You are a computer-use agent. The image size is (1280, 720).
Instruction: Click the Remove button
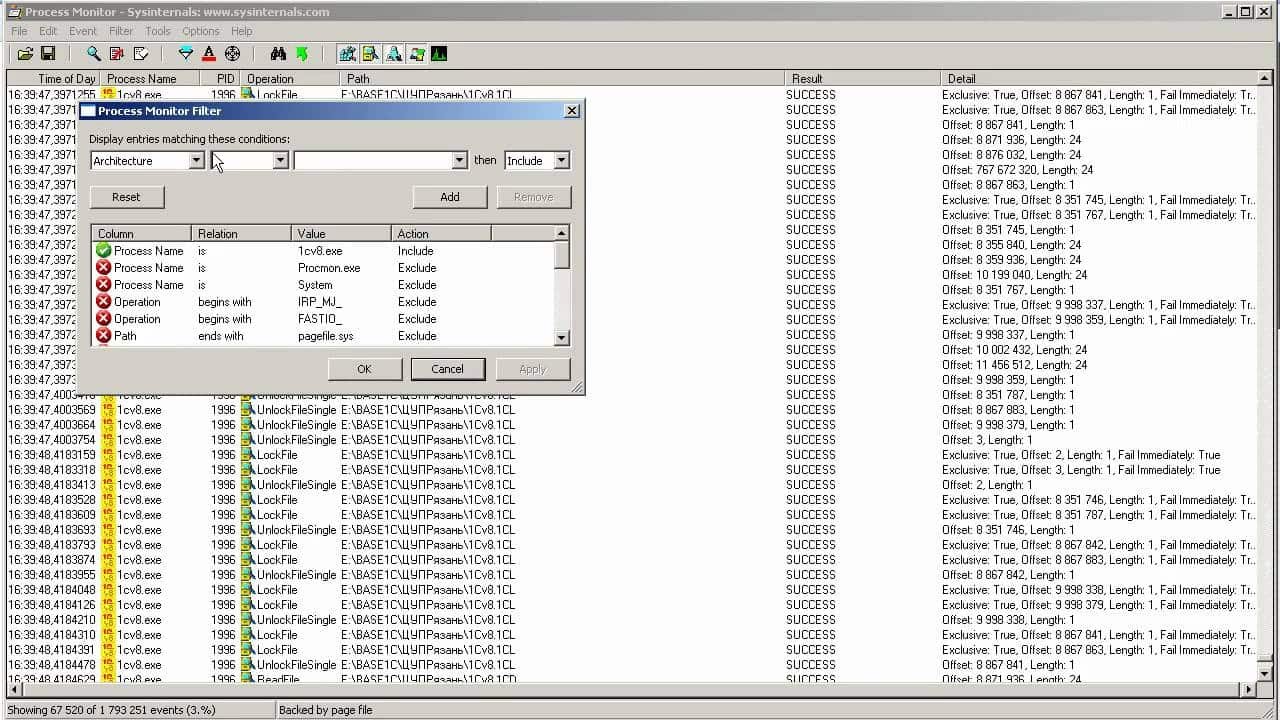coord(533,197)
